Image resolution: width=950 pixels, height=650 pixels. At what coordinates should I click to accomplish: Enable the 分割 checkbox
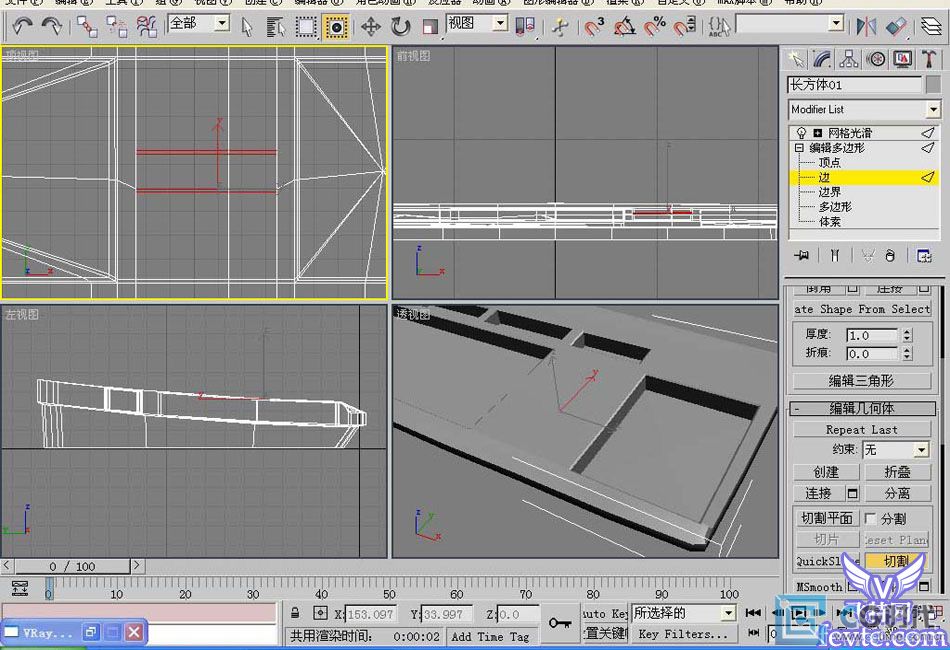point(871,519)
